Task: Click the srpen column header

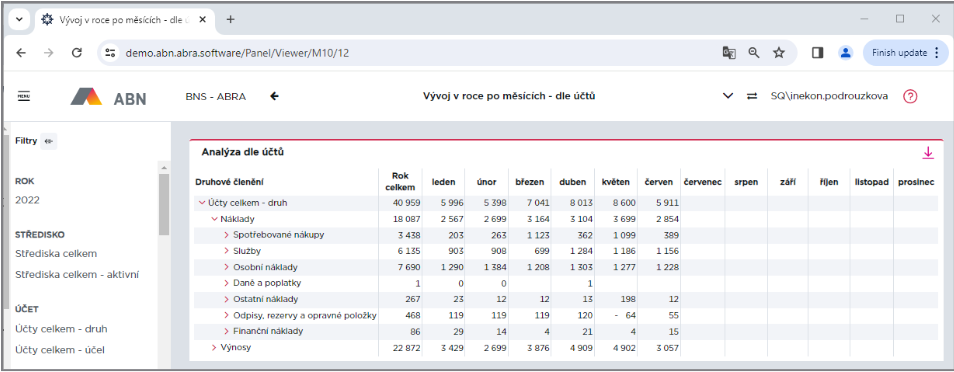Action: point(746,181)
